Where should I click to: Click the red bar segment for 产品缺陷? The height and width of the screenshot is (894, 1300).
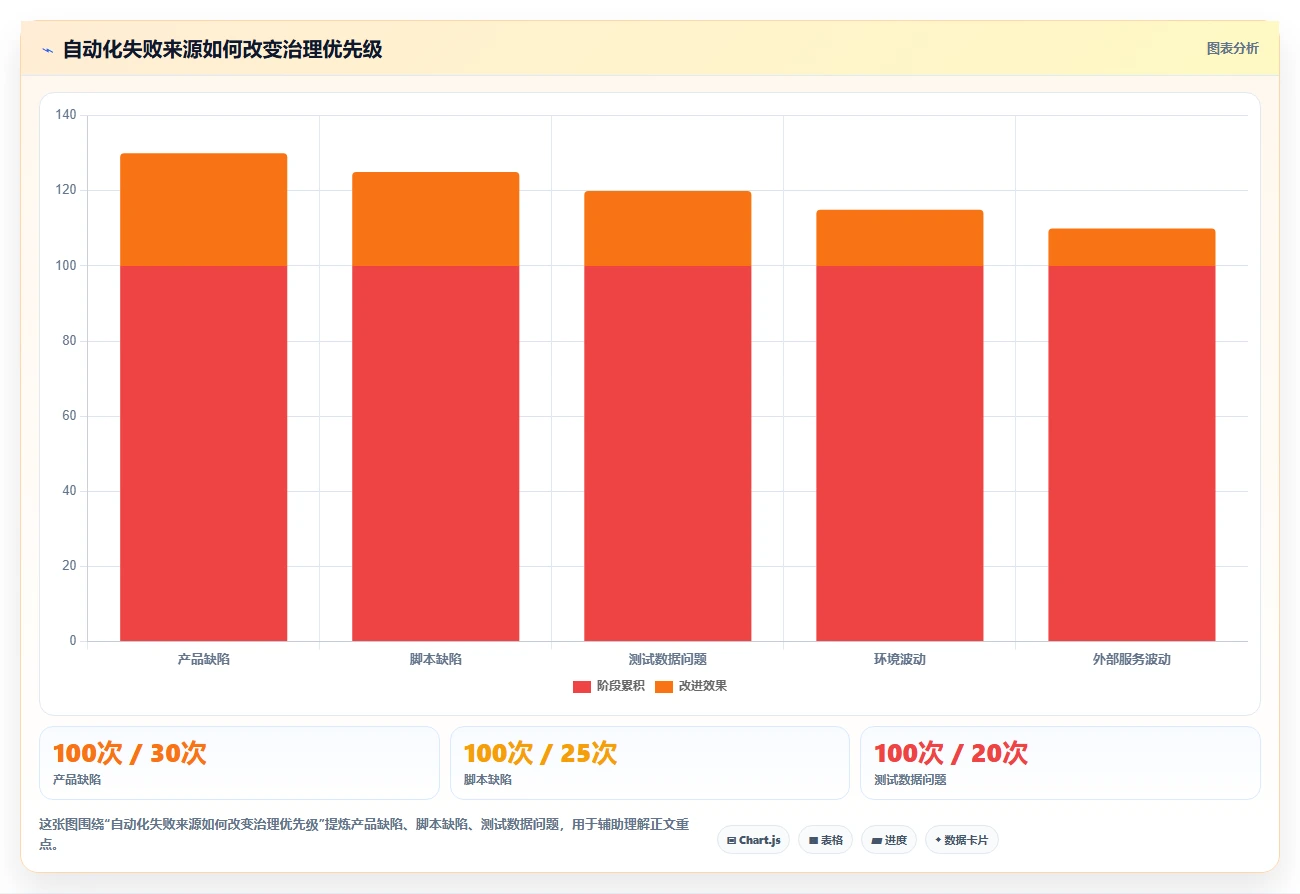tap(204, 453)
